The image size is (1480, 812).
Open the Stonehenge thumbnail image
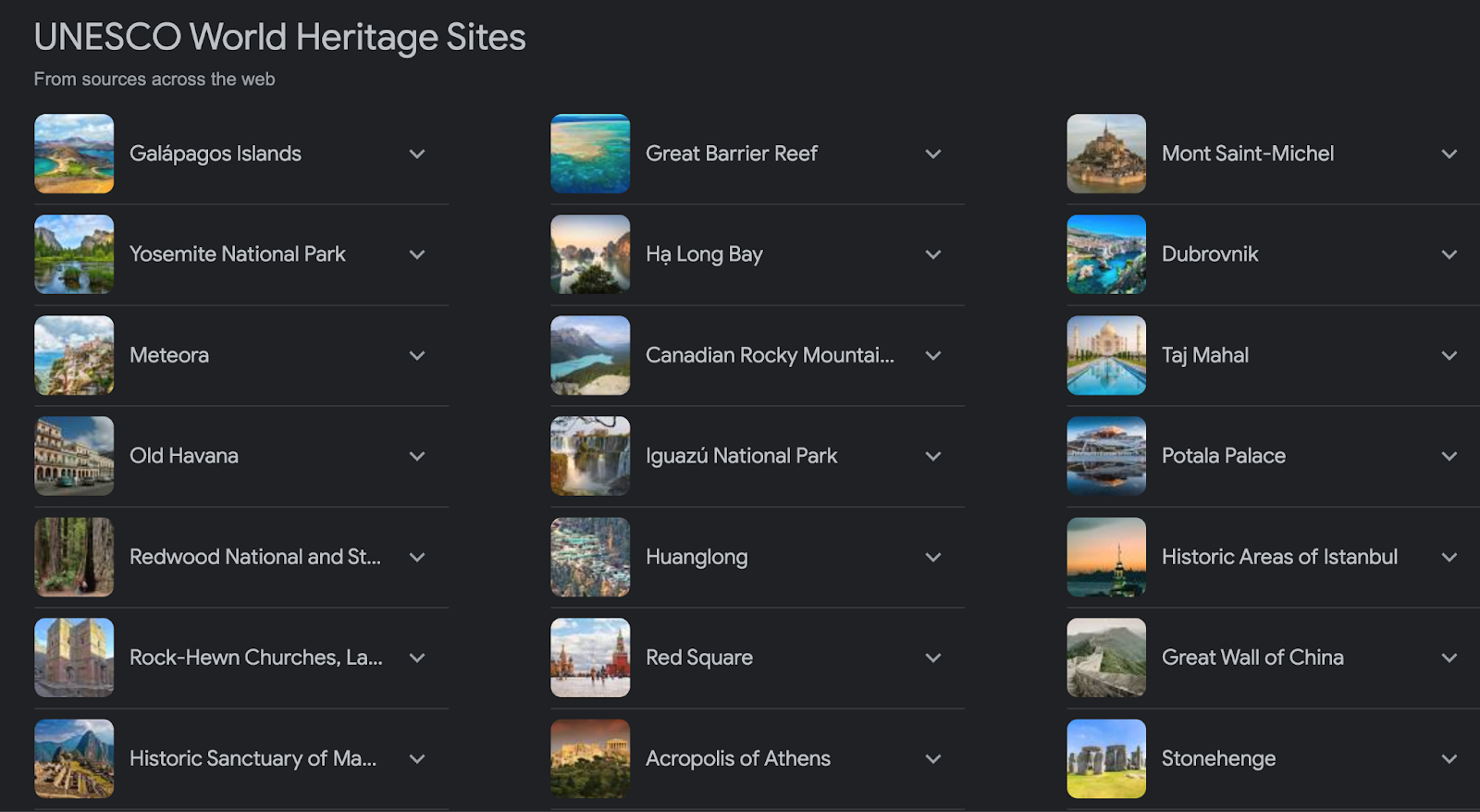coord(1106,758)
